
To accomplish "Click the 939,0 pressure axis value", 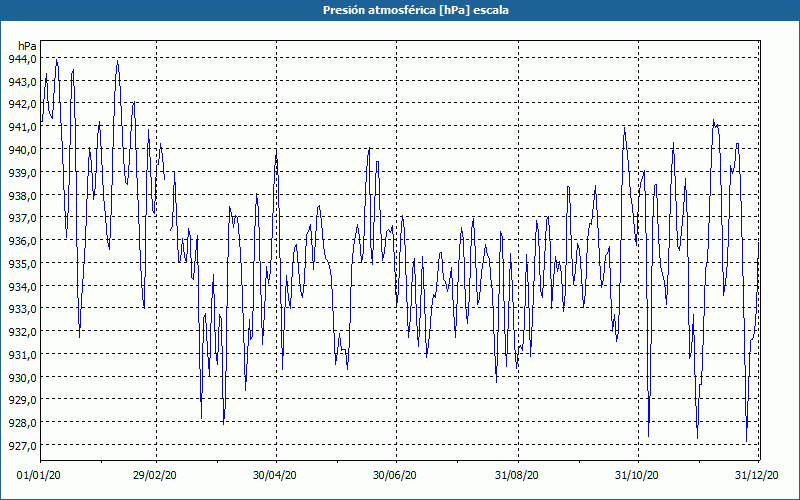I will (22, 172).
